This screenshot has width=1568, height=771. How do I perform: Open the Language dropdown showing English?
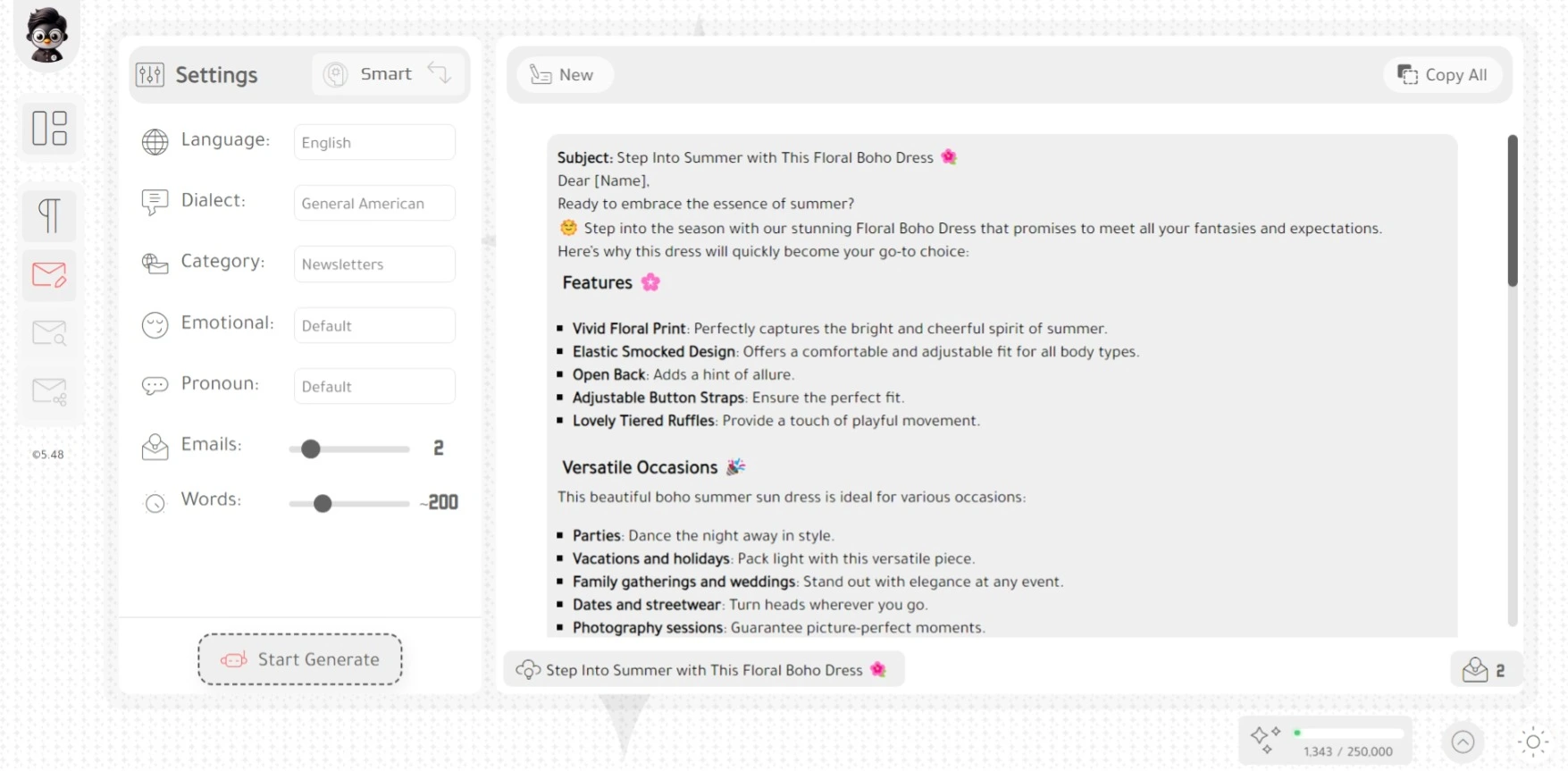(x=374, y=142)
